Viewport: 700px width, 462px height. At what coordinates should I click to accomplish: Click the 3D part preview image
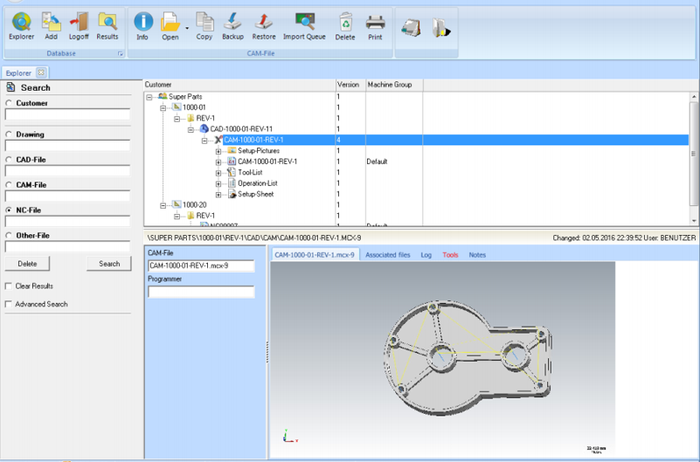443,359
